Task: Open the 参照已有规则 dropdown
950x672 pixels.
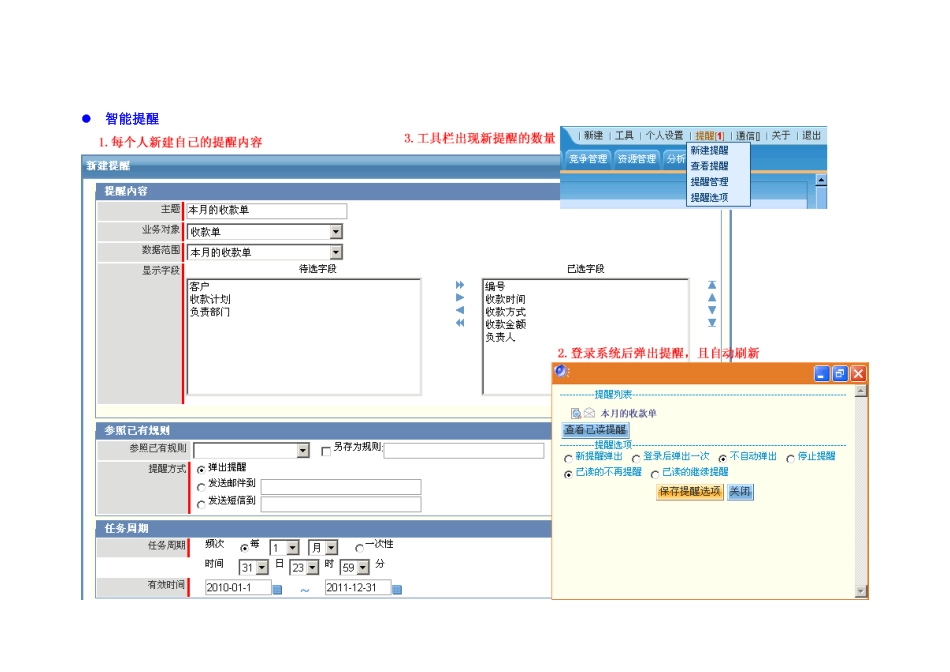Action: (x=303, y=450)
